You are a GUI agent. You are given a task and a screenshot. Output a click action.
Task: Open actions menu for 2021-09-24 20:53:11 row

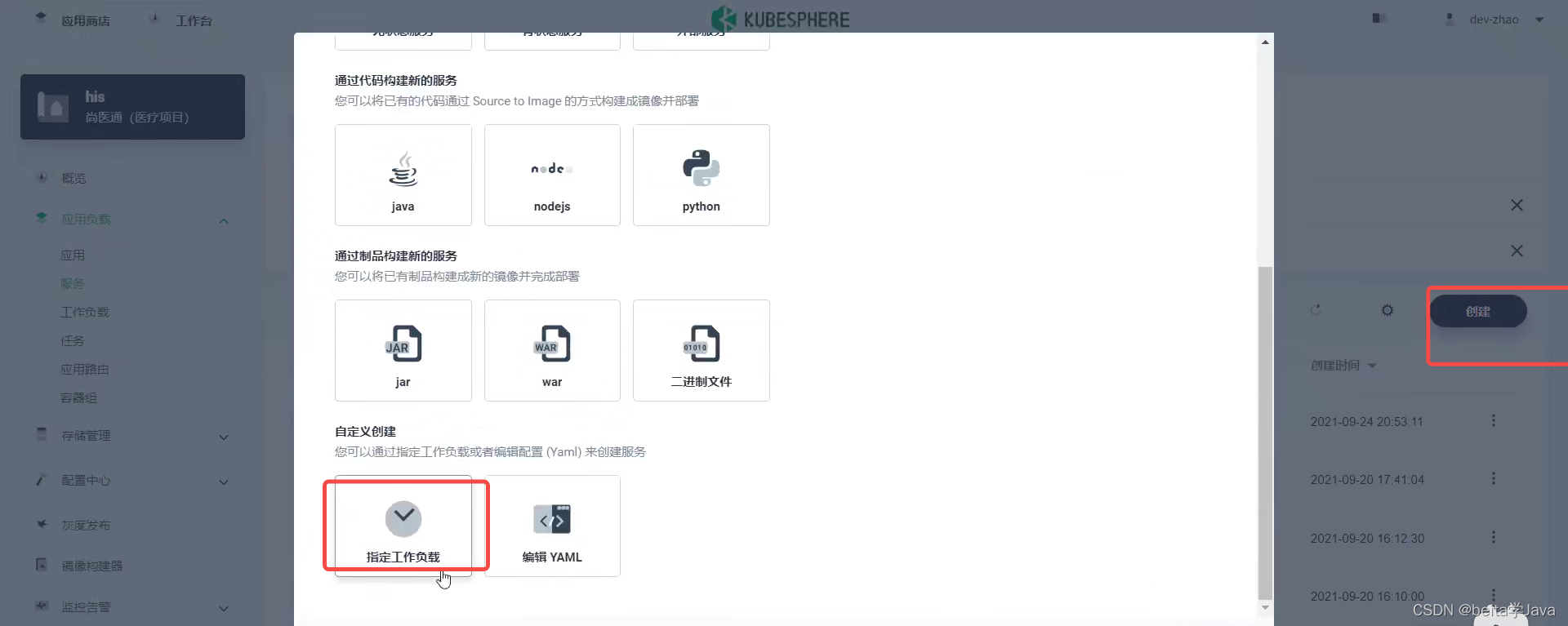[1494, 420]
